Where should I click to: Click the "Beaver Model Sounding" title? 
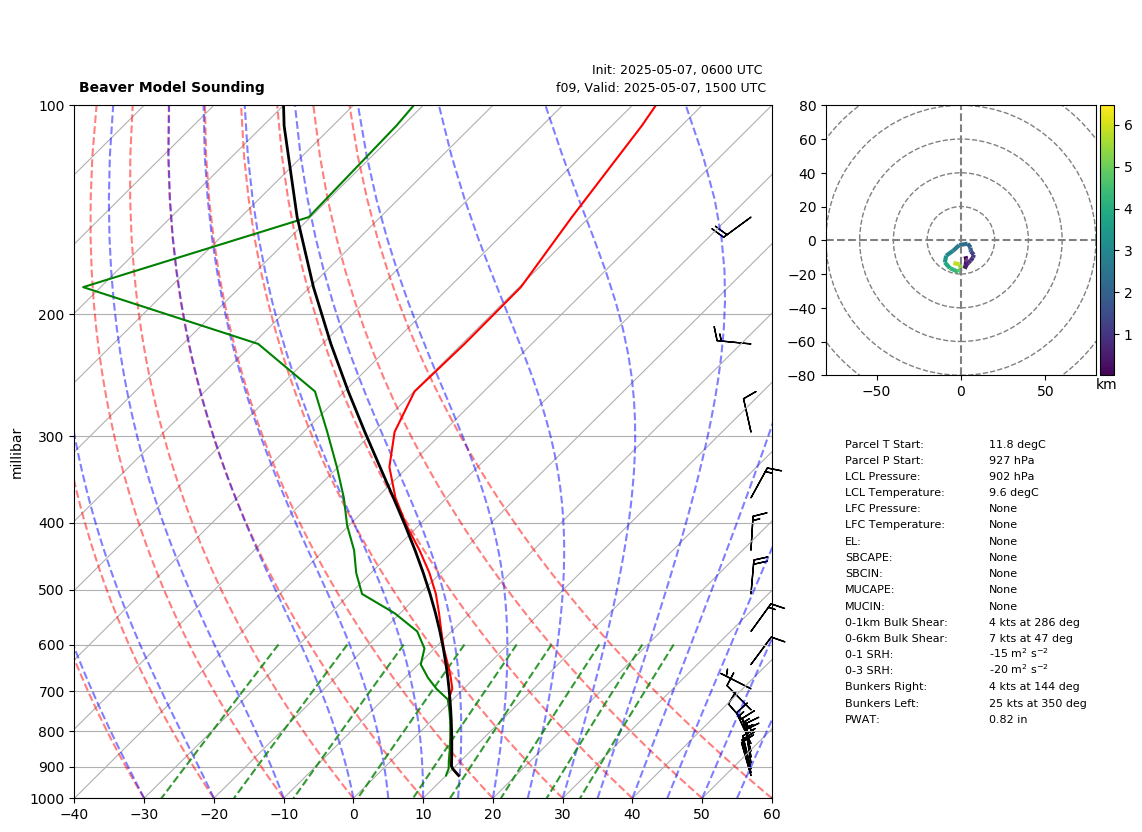172,87
